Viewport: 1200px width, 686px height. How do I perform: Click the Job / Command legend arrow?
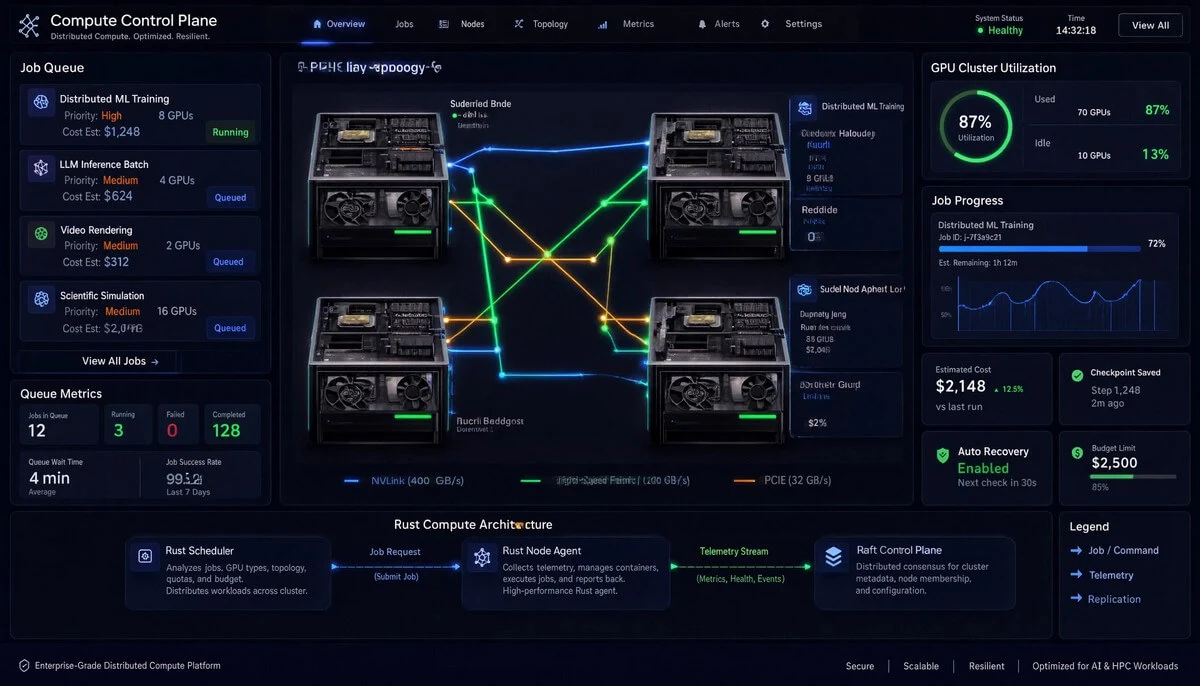tap(1076, 550)
